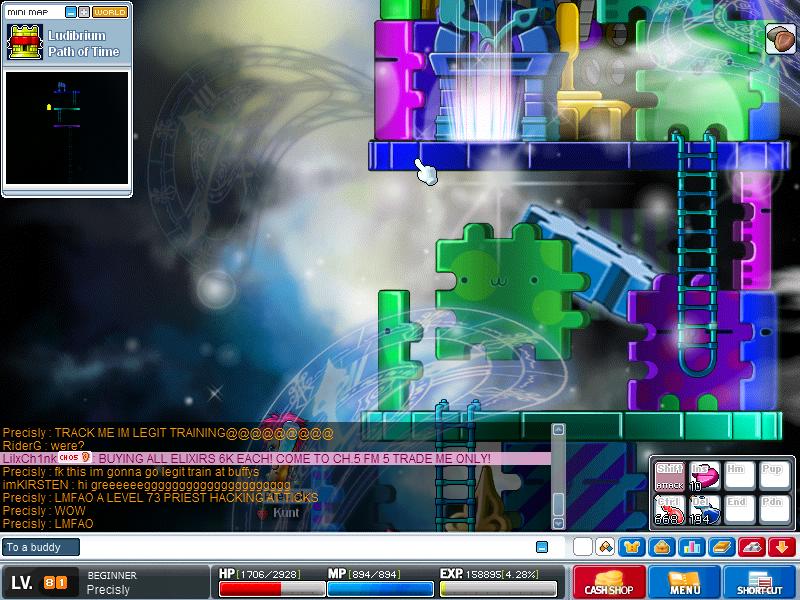This screenshot has width=800, height=600.
Task: Minimize the mini map panel
Action: click(x=71, y=12)
